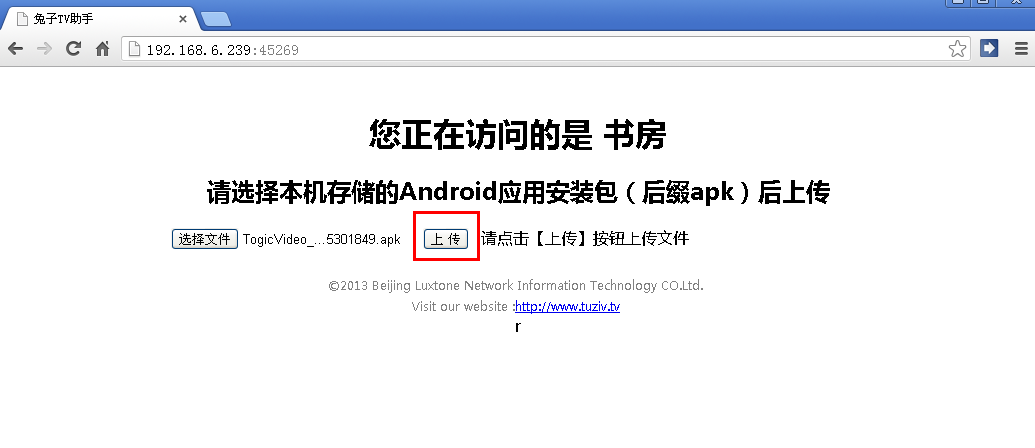Click the 选择文件 button
This screenshot has width=1035, height=448.
tap(205, 239)
